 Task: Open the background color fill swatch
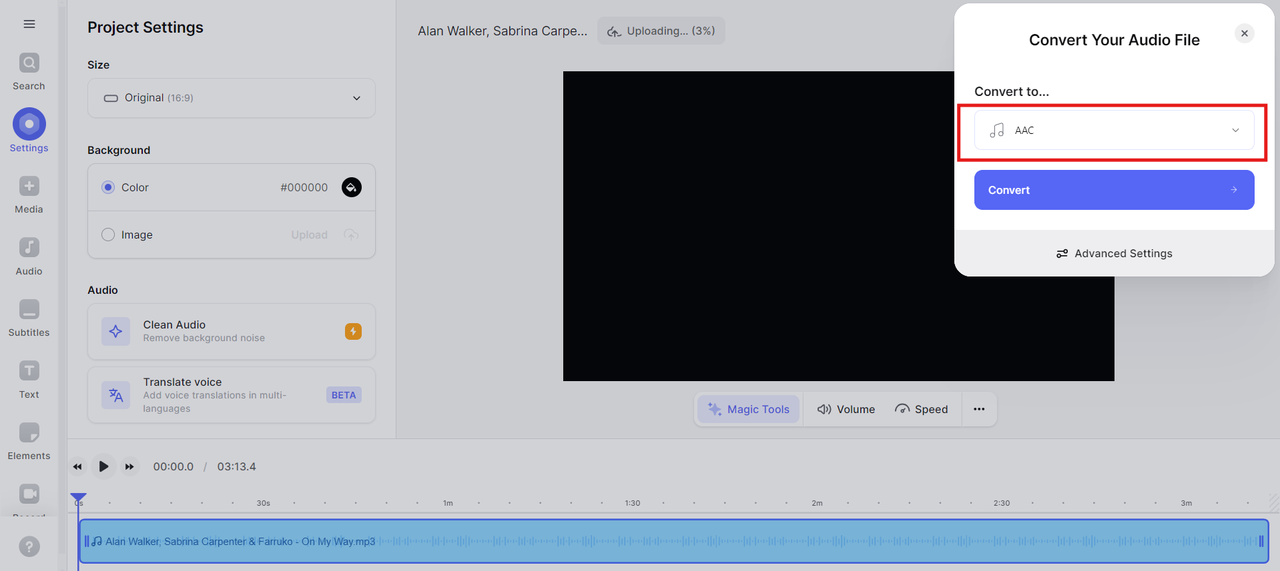351,187
